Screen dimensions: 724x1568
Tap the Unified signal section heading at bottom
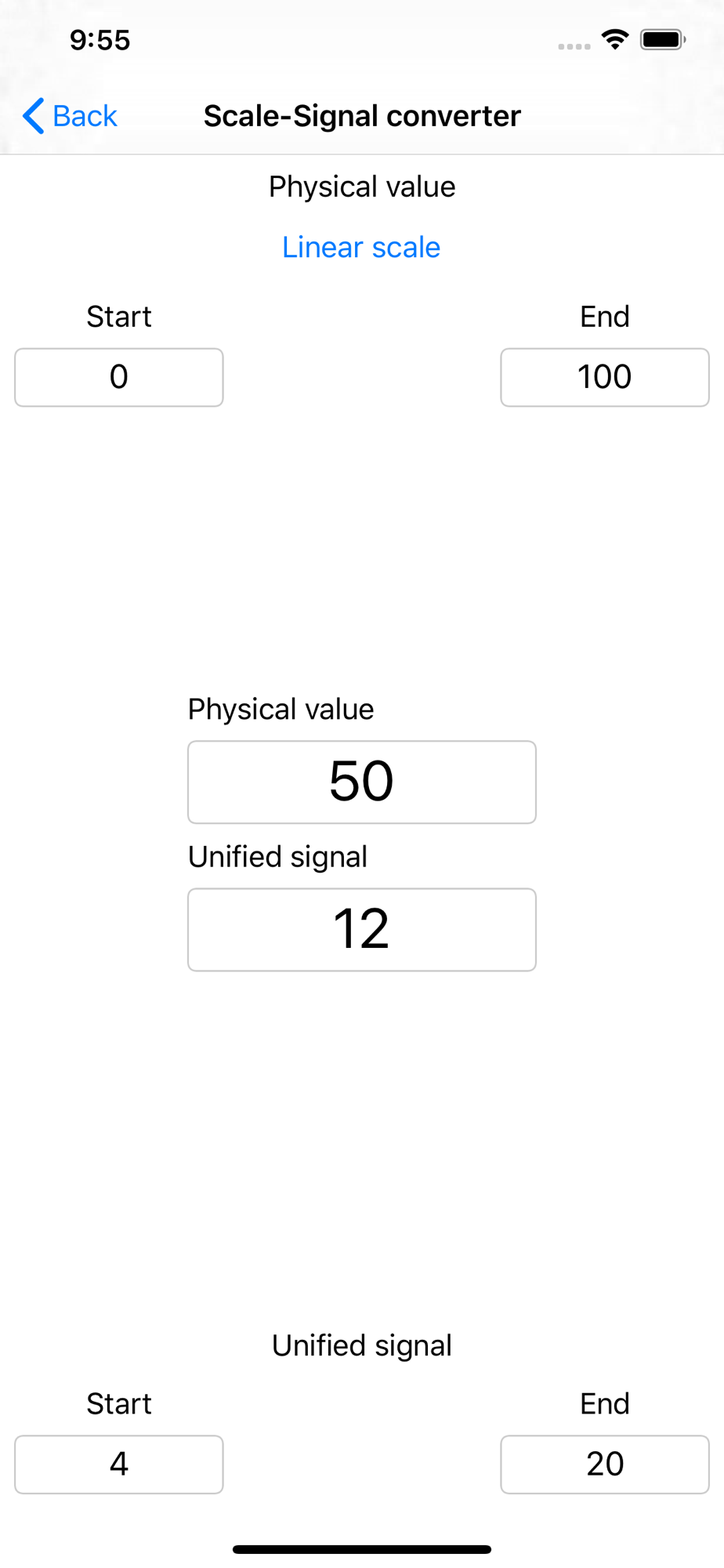pyautogui.click(x=362, y=1345)
